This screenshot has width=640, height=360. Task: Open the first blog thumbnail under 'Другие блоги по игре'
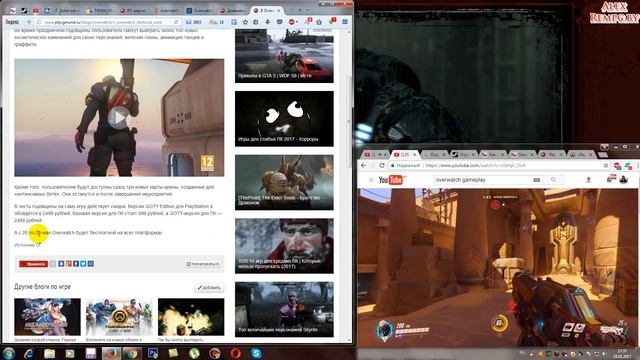47,317
